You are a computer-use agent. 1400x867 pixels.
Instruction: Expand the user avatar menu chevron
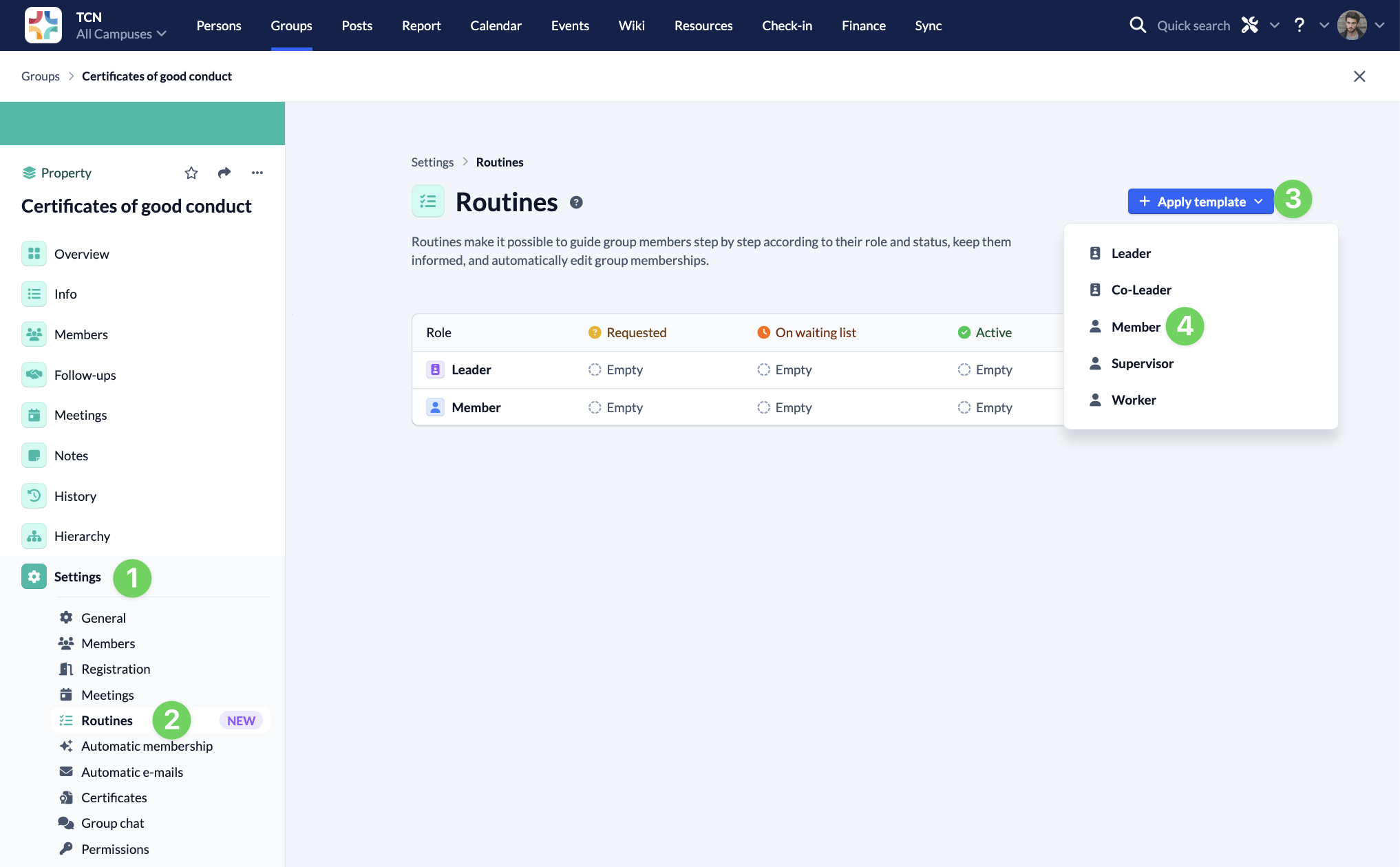(1379, 25)
